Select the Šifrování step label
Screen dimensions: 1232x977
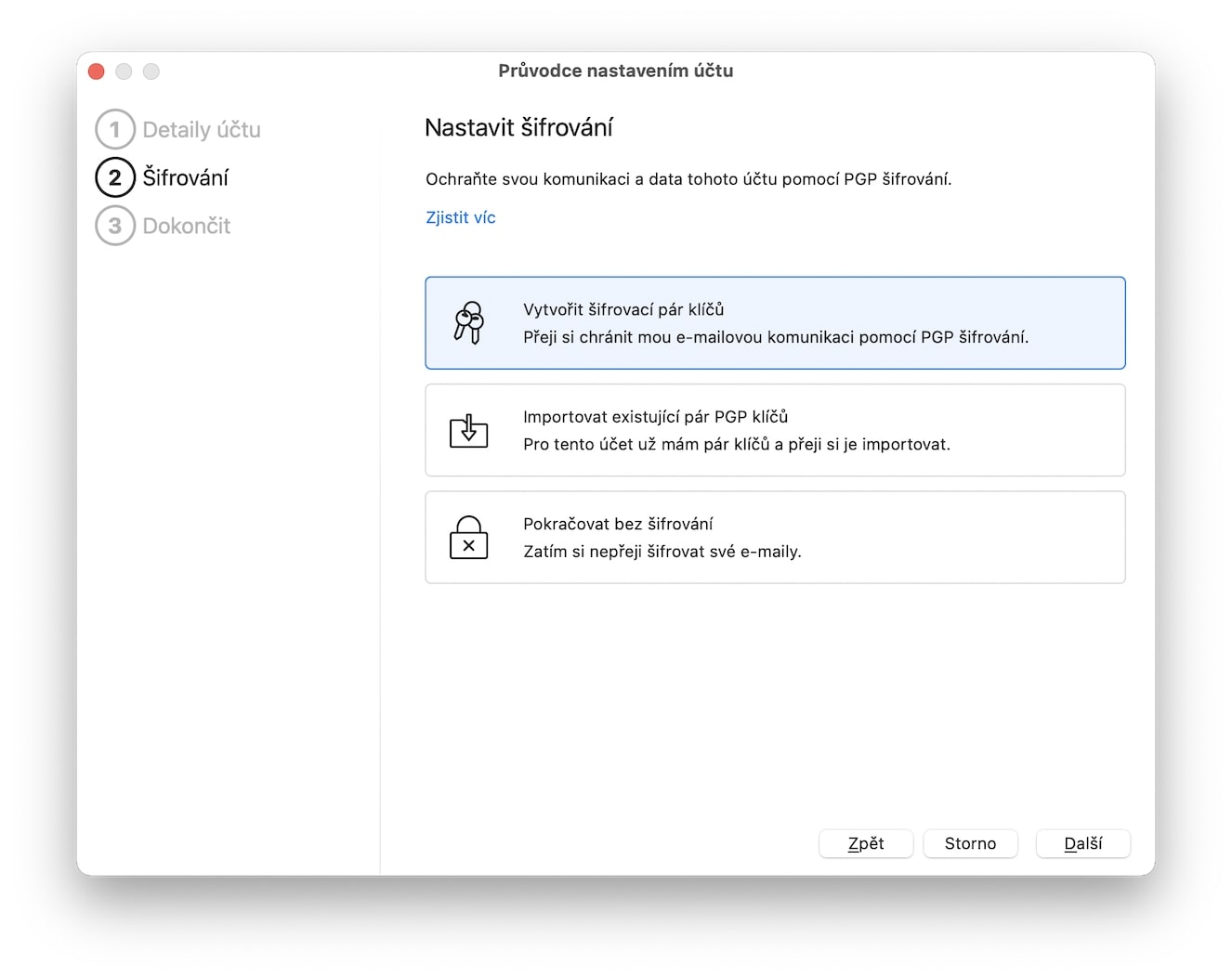pyautogui.click(x=186, y=177)
